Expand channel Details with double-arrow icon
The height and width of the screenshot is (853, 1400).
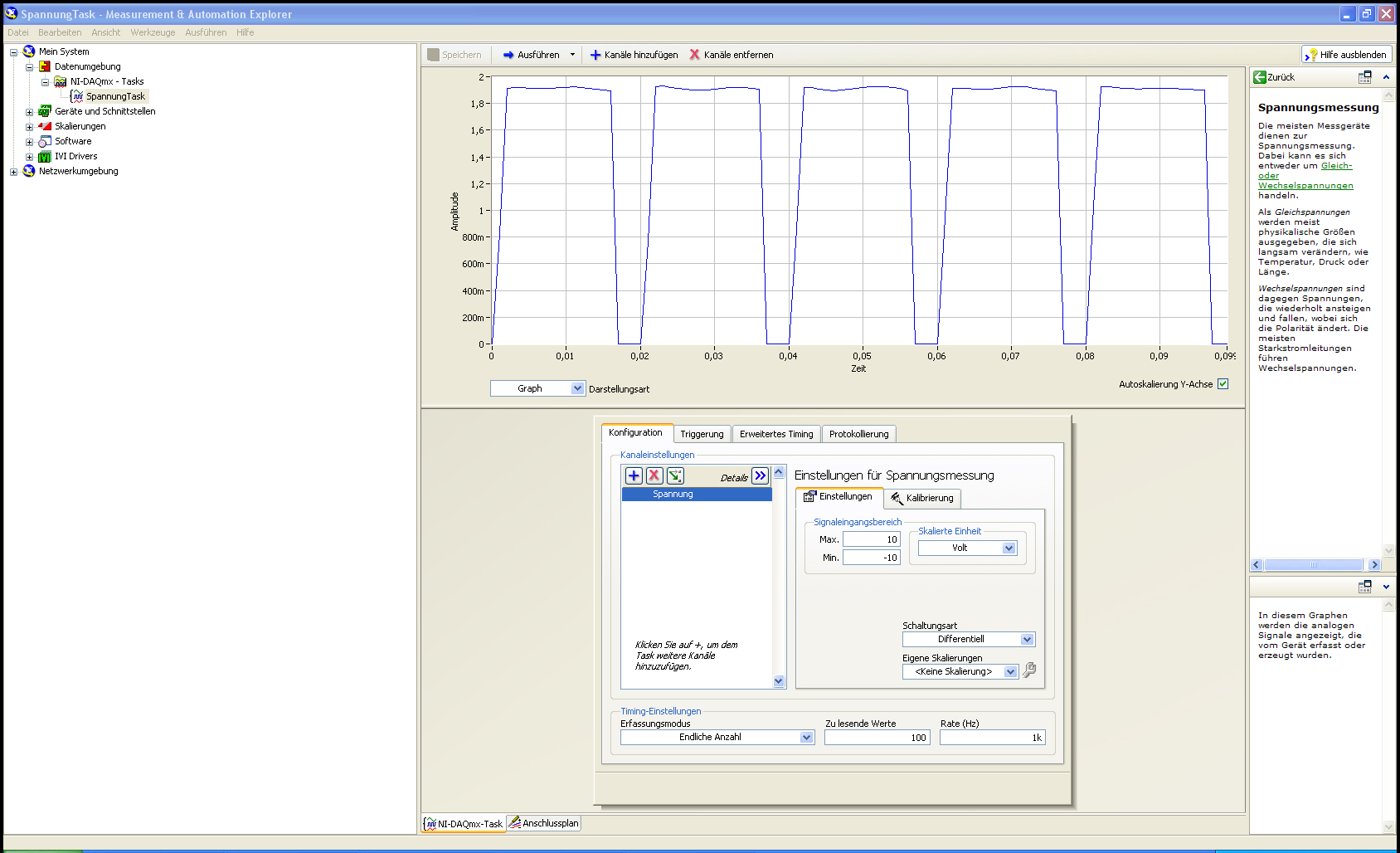pos(761,475)
